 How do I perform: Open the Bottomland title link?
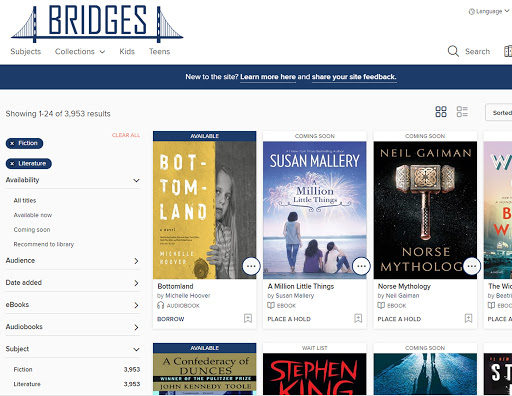coord(175,286)
